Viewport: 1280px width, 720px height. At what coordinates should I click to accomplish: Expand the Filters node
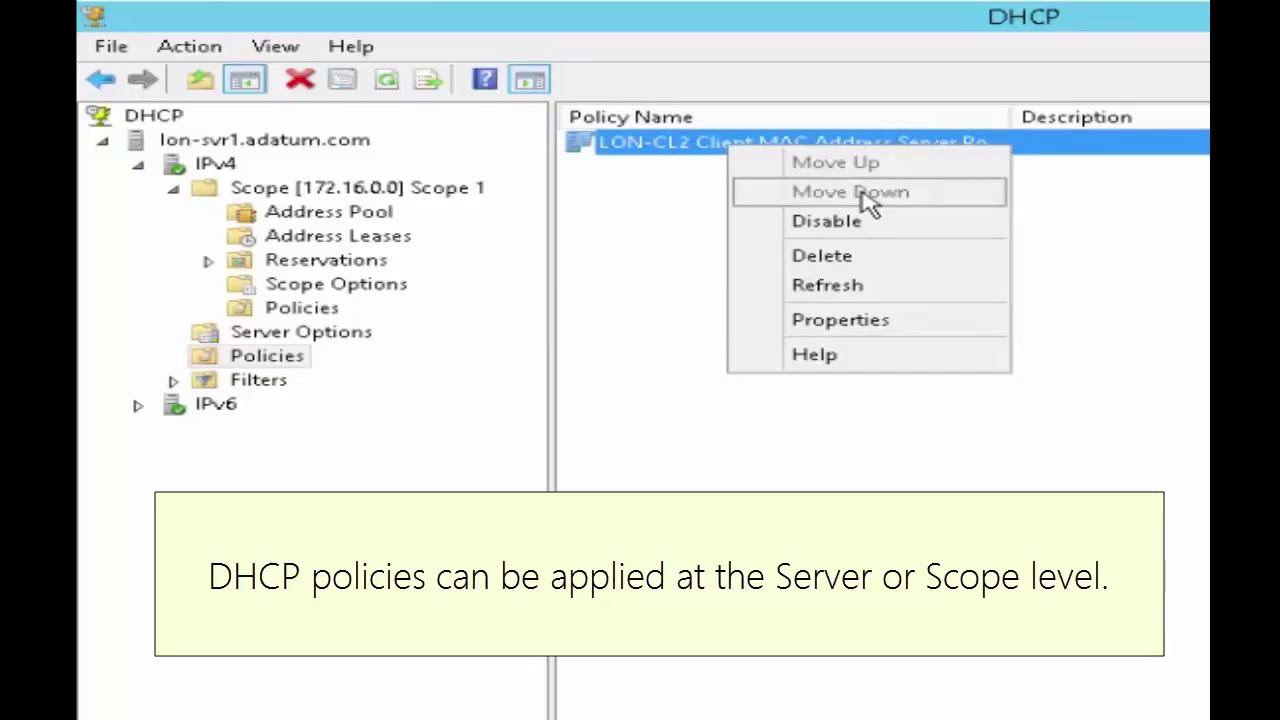(173, 381)
